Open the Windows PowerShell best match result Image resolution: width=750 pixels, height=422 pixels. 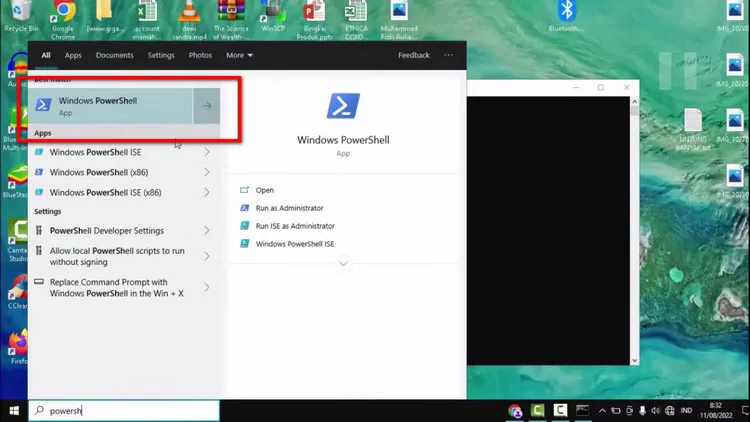click(110, 106)
